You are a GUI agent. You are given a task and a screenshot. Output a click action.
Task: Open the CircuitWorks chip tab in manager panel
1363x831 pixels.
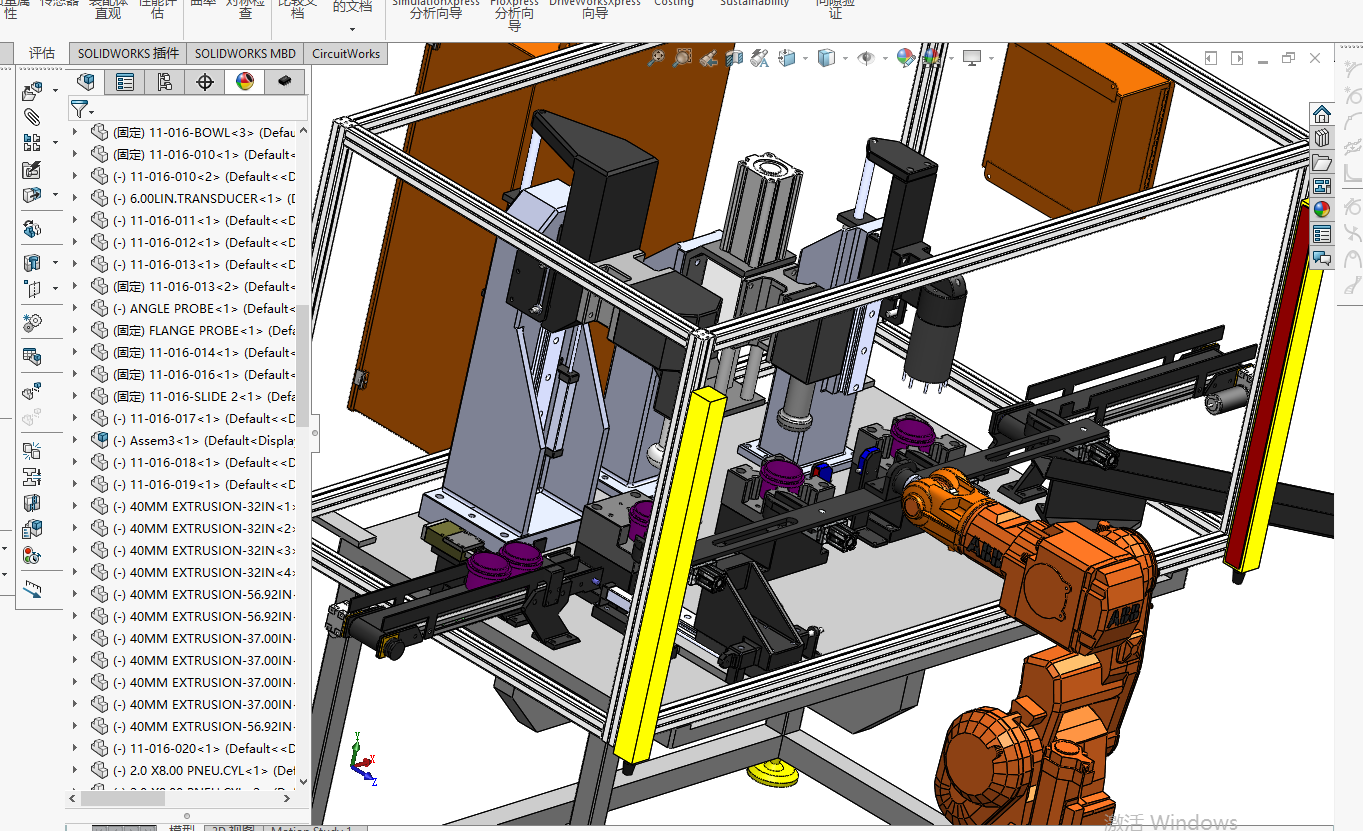click(x=285, y=82)
